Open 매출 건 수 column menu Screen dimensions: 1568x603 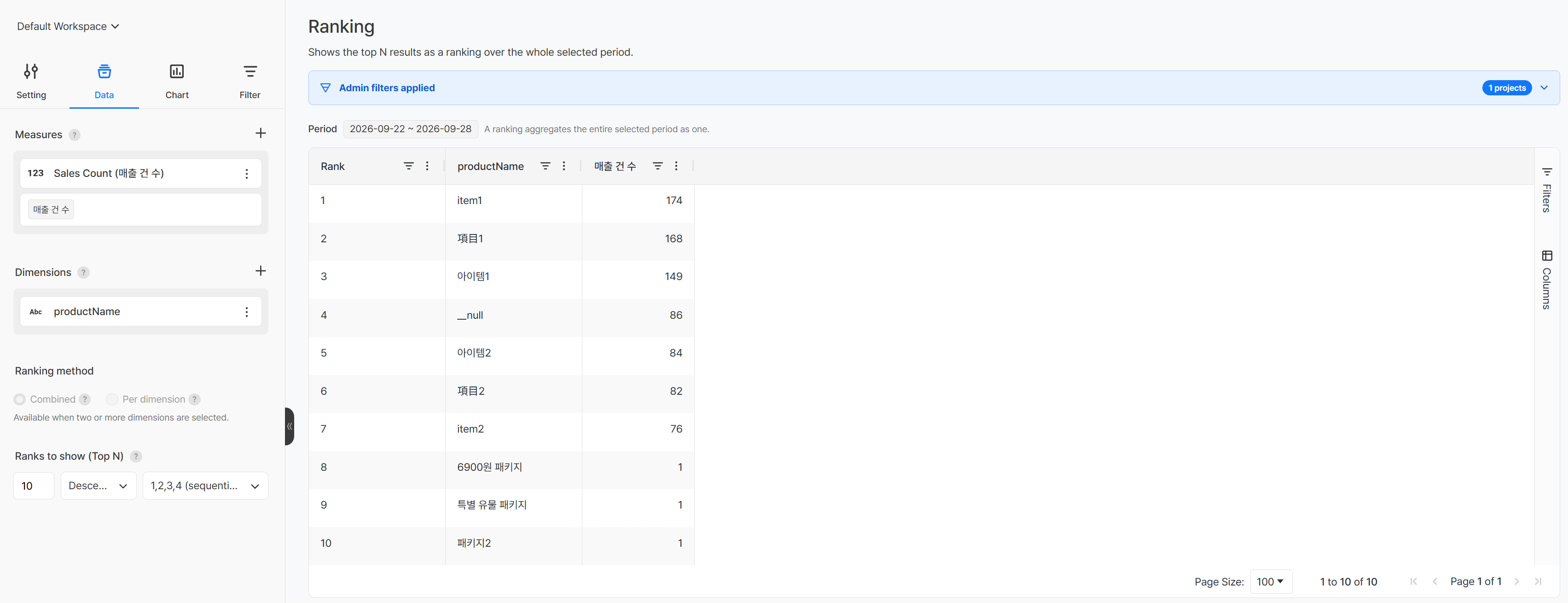[x=676, y=166]
